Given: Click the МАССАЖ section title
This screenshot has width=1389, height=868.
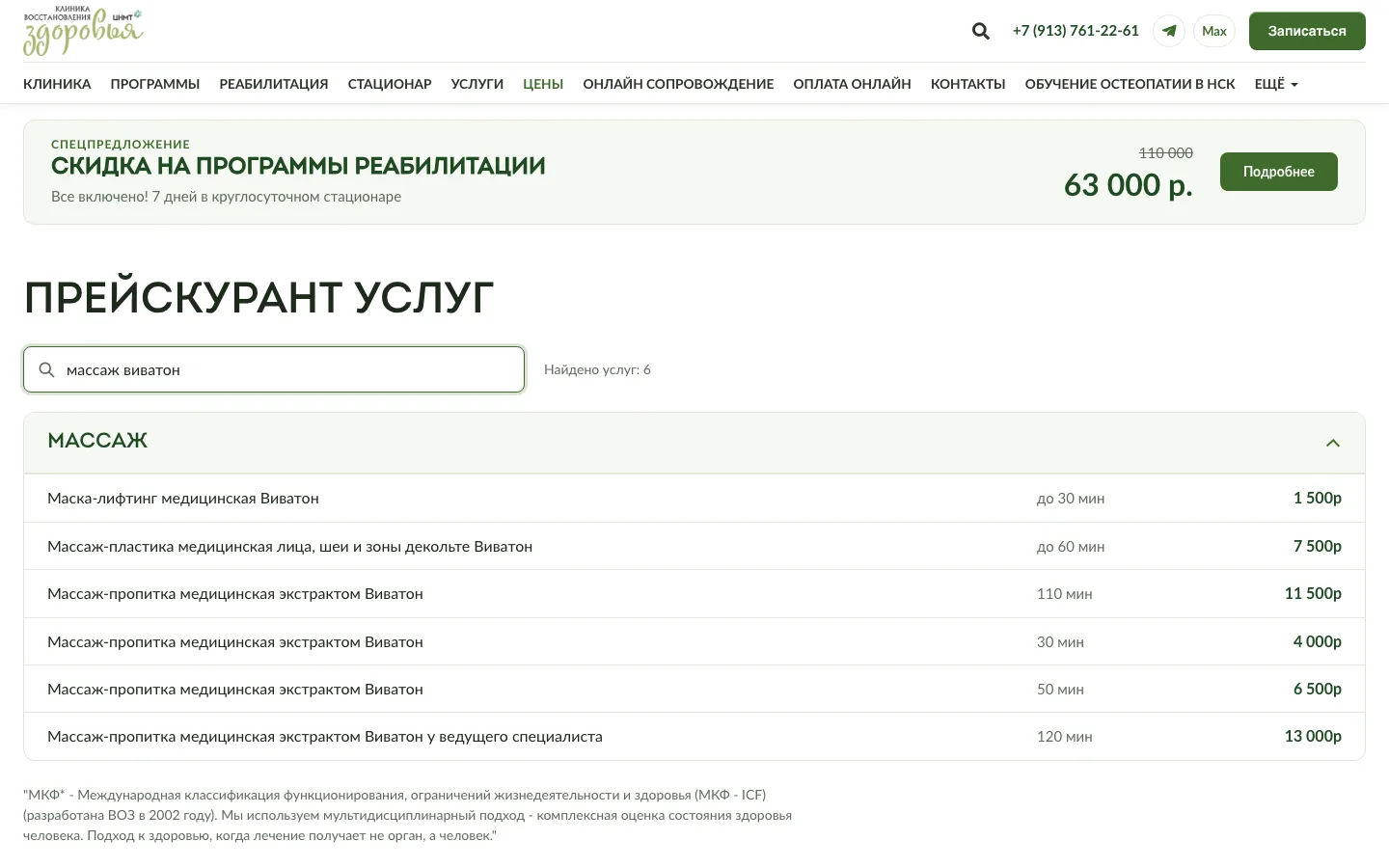Looking at the screenshot, I should coord(97,441).
